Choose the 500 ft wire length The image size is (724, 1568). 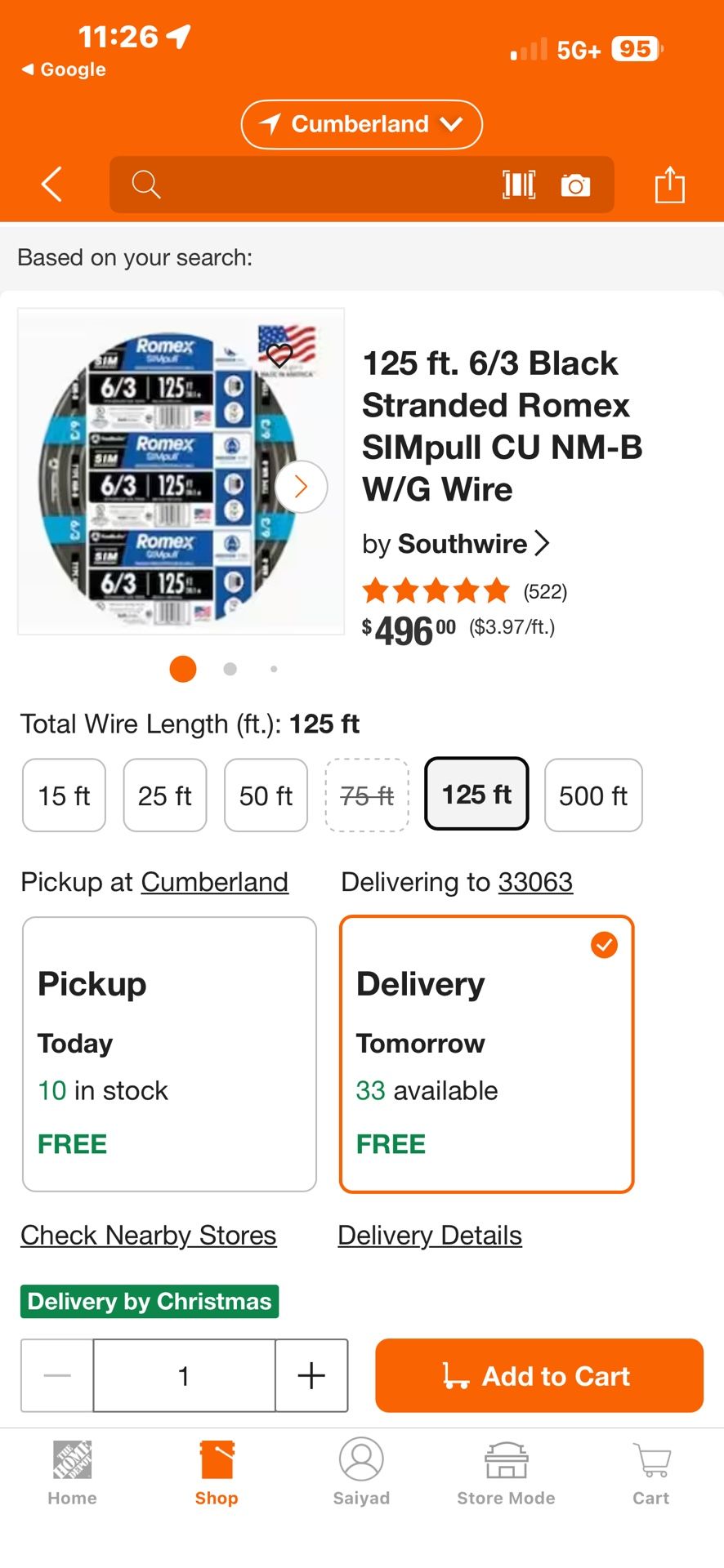pyautogui.click(x=593, y=795)
